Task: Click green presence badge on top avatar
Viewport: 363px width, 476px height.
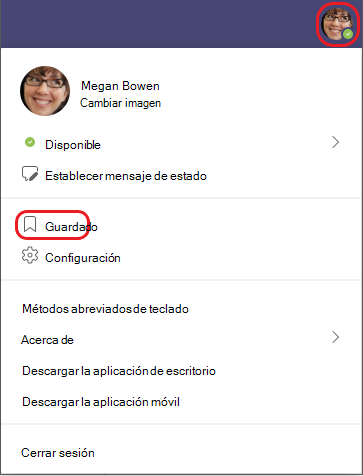Action: click(x=348, y=34)
